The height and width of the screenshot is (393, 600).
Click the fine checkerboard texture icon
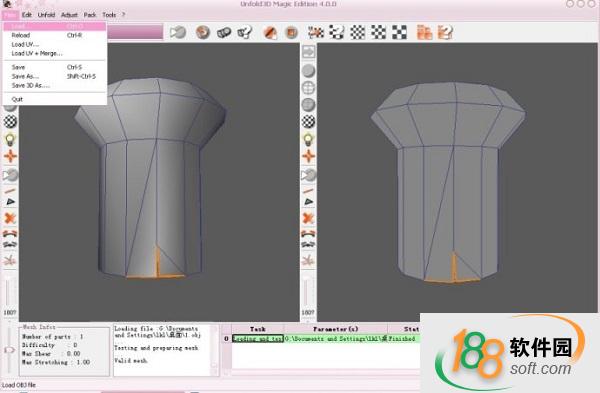coord(358,32)
